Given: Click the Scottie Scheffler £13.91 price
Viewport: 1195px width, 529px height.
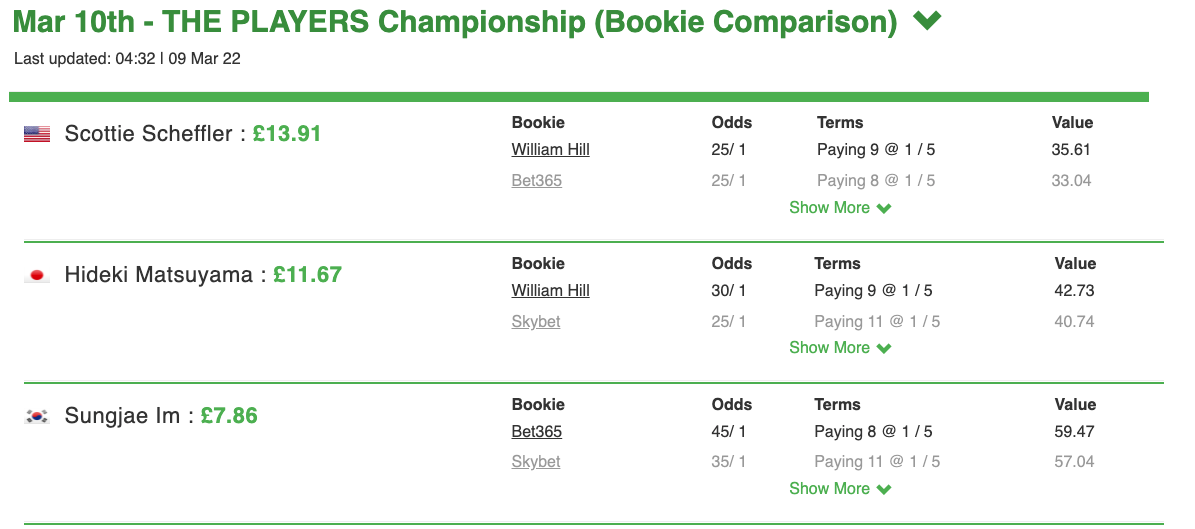Looking at the screenshot, I should 287,134.
